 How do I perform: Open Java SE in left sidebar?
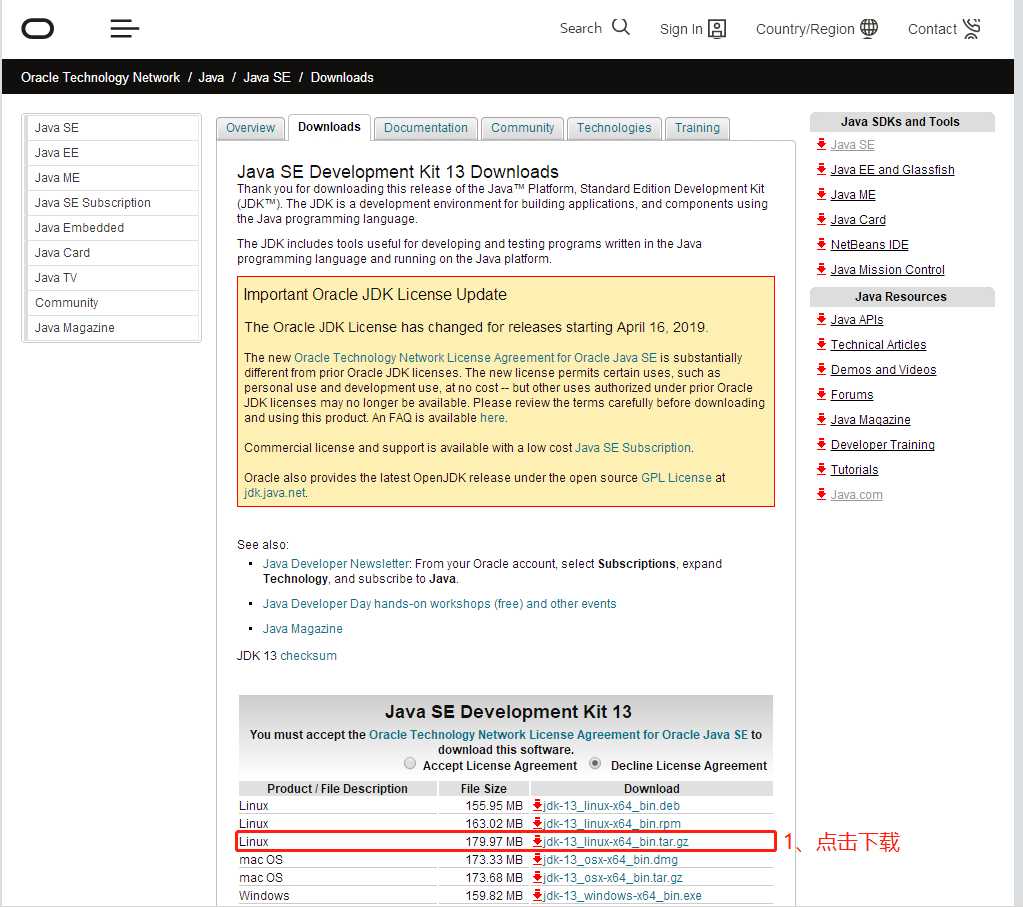tap(113, 128)
